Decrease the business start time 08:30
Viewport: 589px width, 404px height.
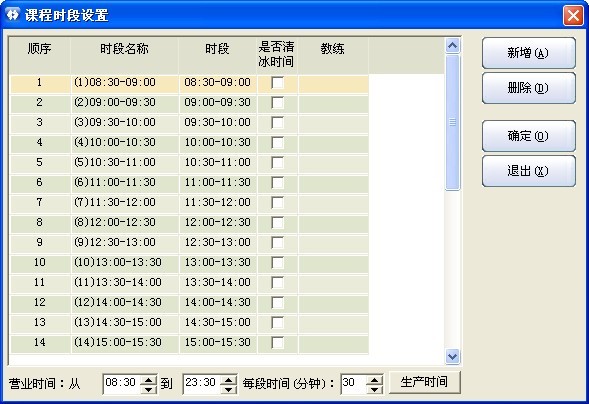(149, 389)
